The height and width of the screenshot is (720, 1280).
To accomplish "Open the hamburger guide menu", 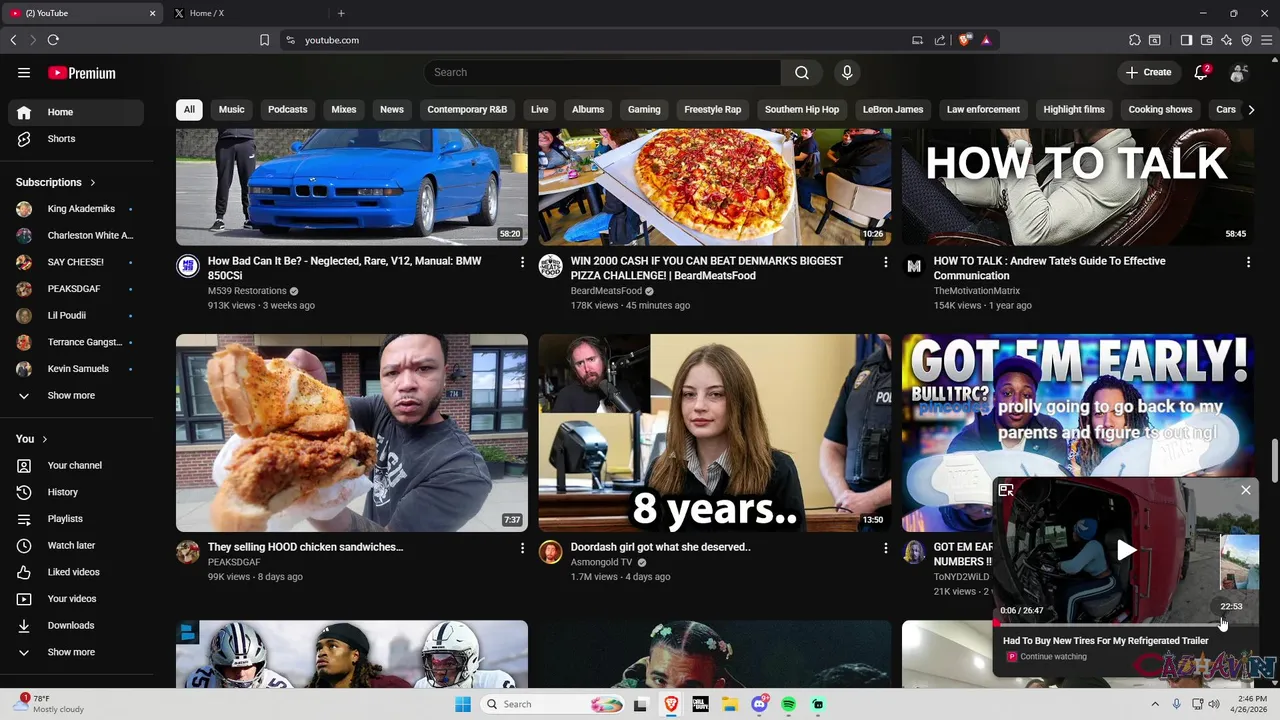I will click(24, 73).
